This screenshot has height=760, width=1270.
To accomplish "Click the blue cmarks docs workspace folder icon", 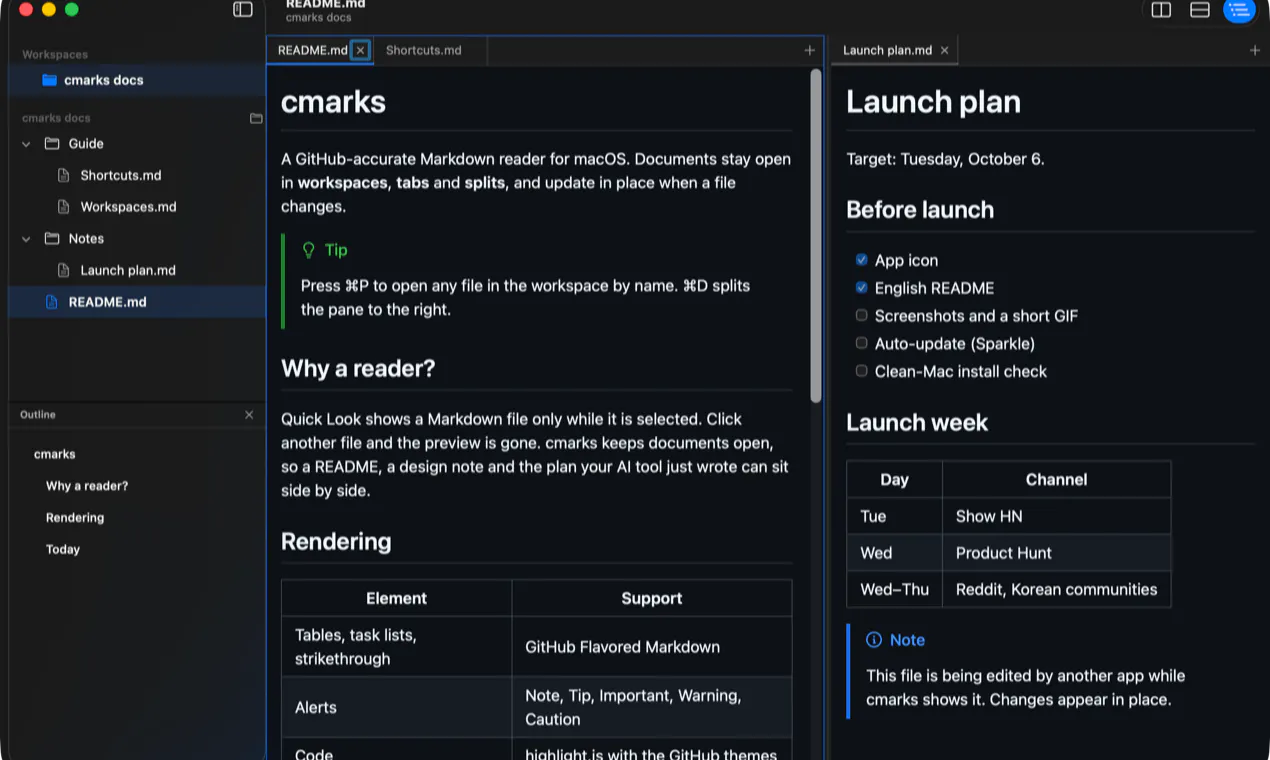I will click(x=50, y=80).
